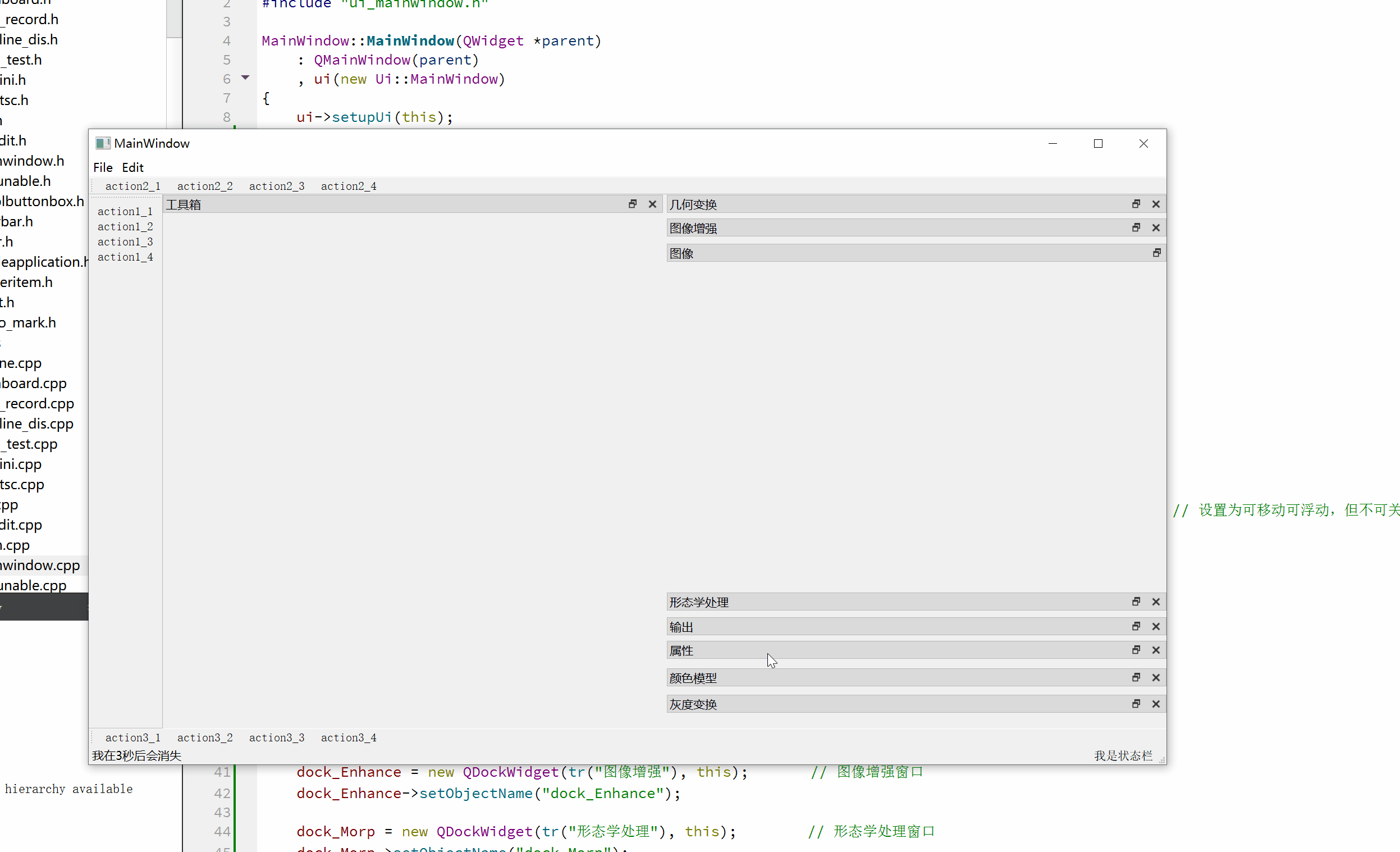Click action3_4 in the bottom toolbar
1400x852 pixels.
coord(348,738)
